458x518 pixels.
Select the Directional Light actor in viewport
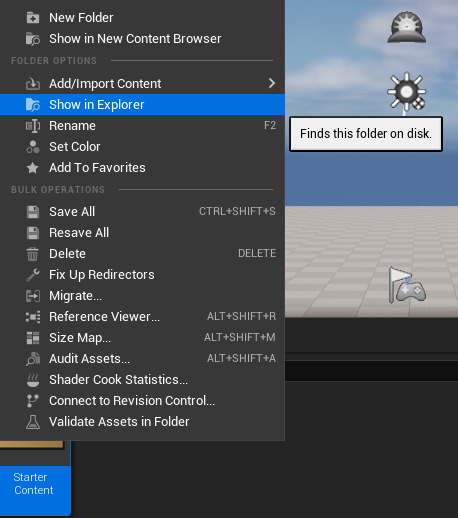click(x=406, y=92)
